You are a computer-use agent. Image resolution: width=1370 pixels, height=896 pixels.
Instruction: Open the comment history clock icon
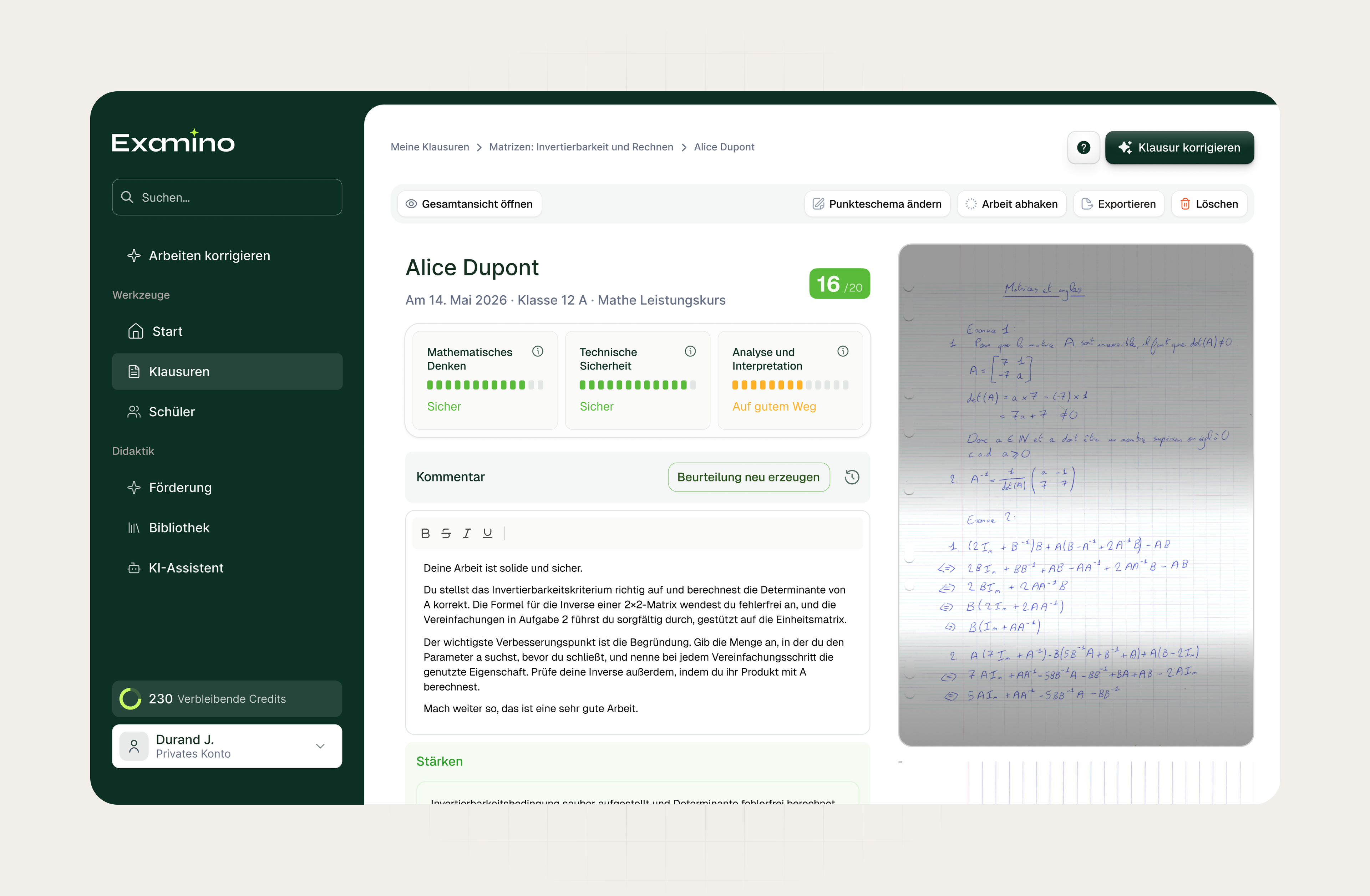[x=851, y=477]
